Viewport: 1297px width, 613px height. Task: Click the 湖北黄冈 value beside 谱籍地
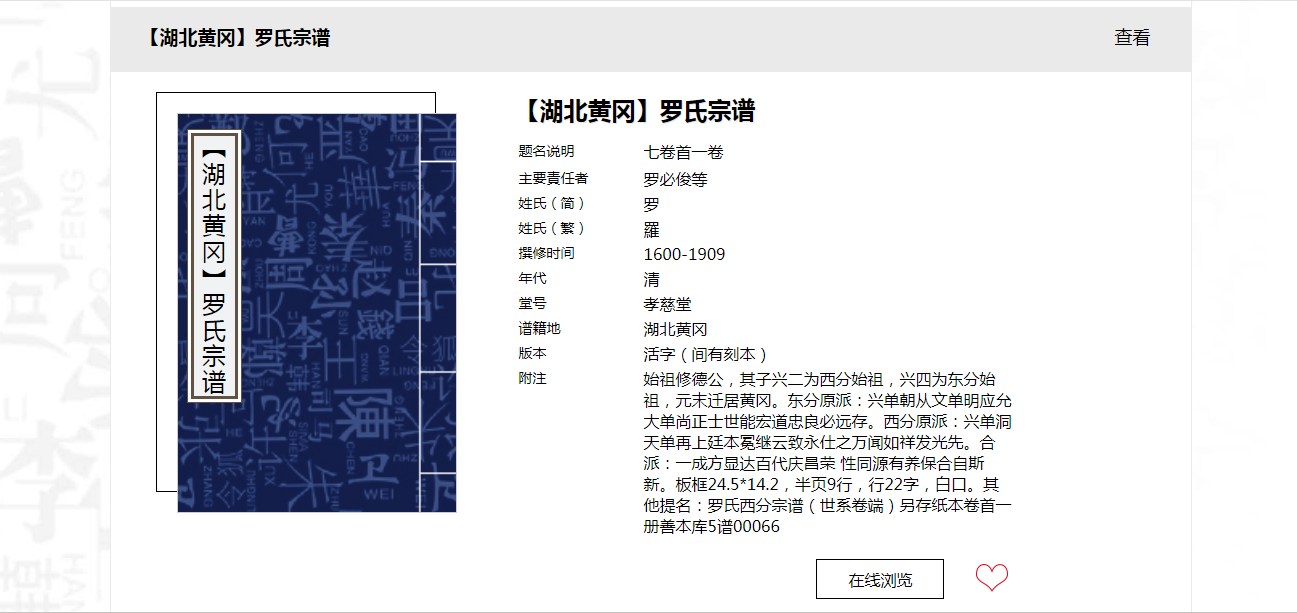point(675,329)
